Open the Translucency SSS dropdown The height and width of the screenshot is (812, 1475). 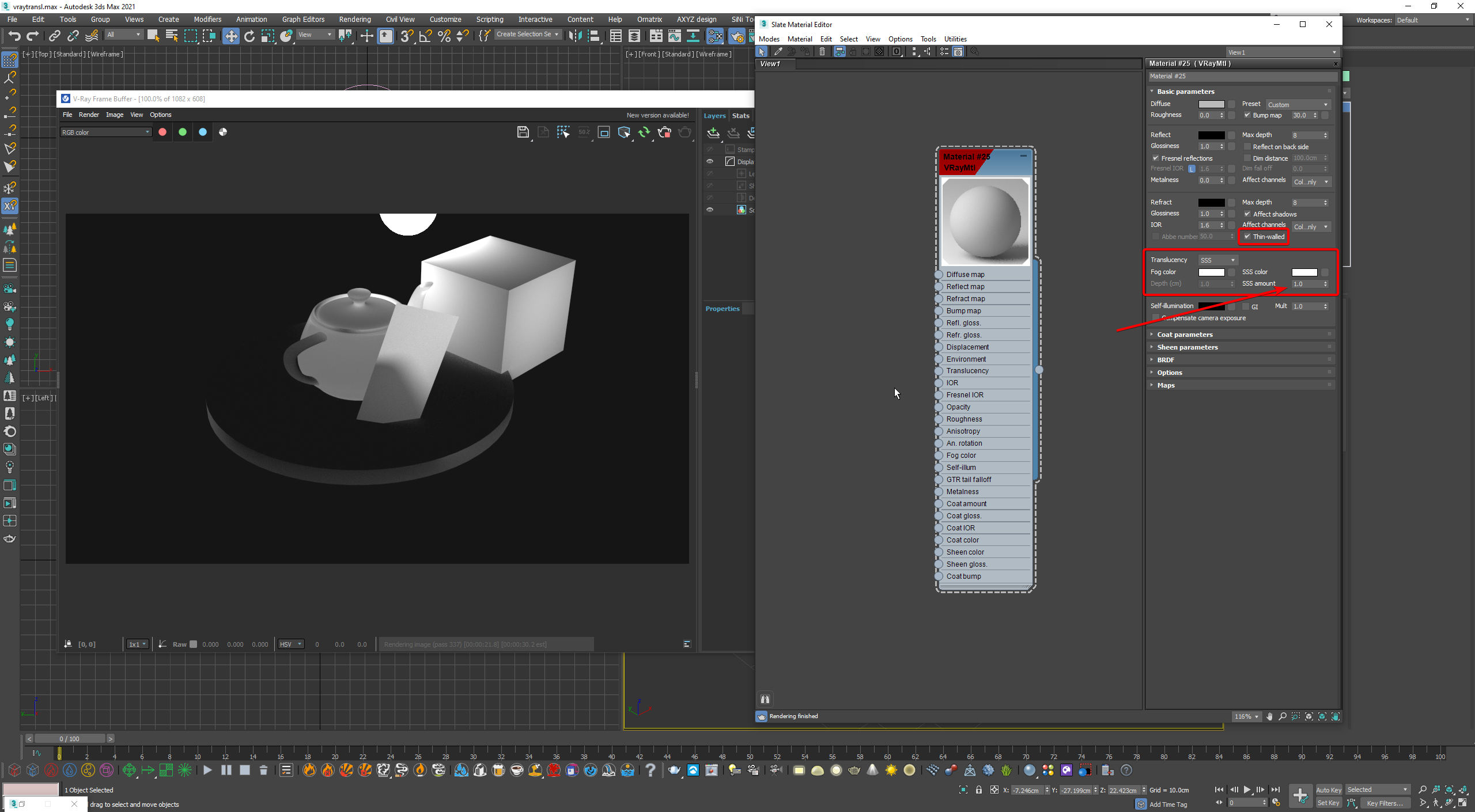point(1217,260)
